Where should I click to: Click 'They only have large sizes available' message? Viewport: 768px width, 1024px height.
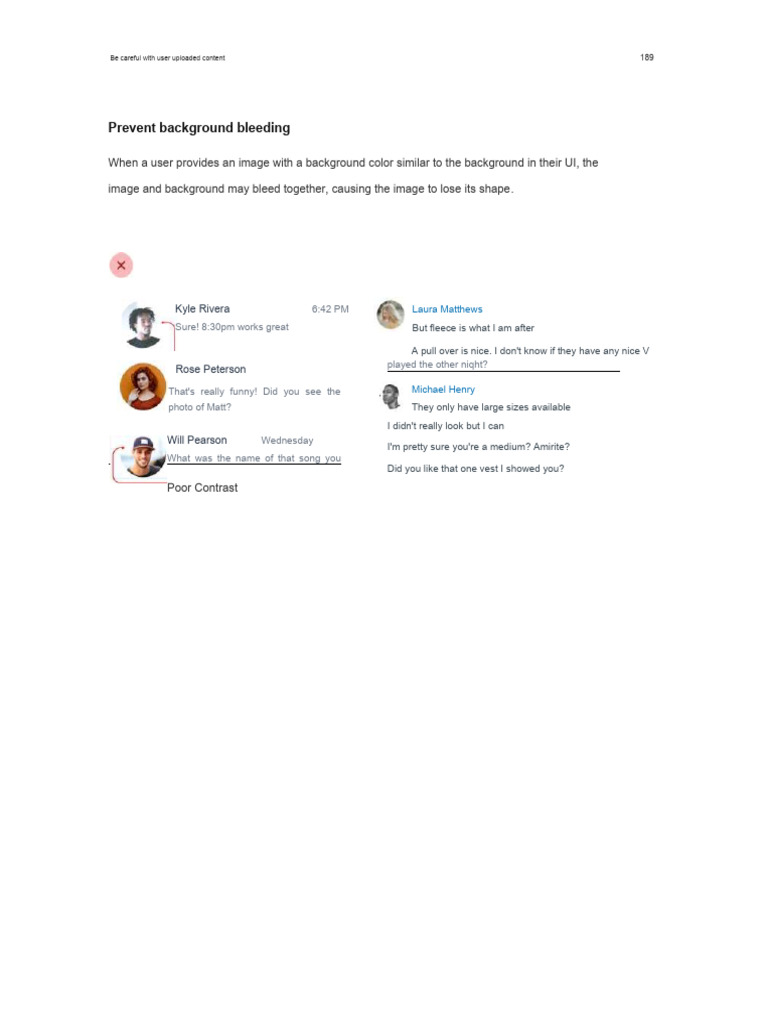pyautogui.click(x=490, y=407)
